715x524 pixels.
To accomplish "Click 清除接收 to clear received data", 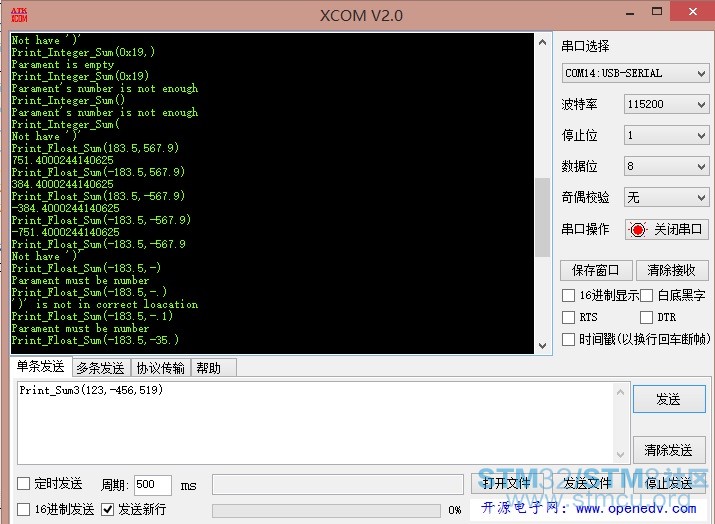I will (671, 270).
